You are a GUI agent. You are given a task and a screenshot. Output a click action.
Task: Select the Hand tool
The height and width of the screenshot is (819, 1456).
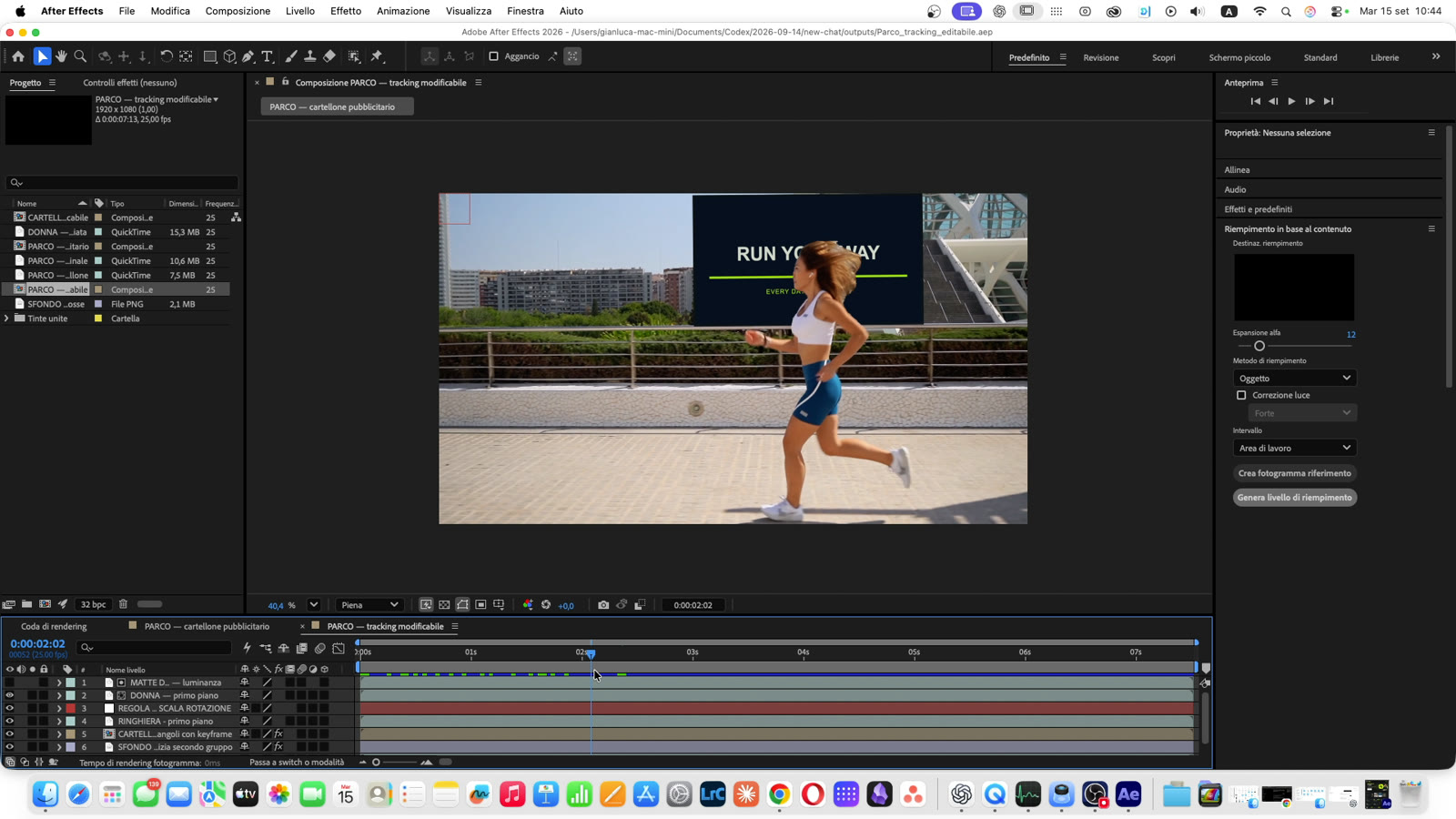[x=61, y=56]
